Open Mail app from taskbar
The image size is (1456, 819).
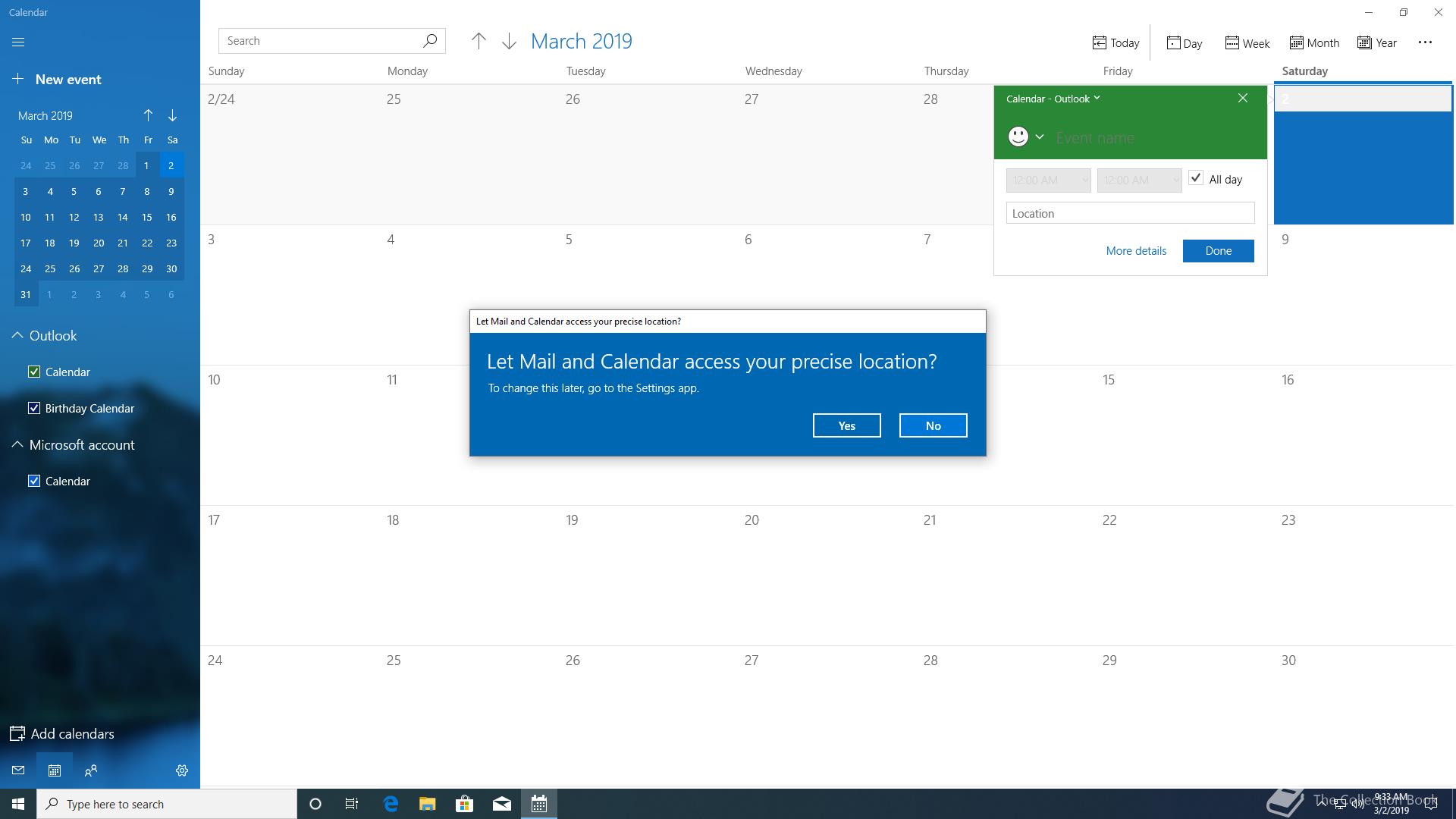[502, 804]
